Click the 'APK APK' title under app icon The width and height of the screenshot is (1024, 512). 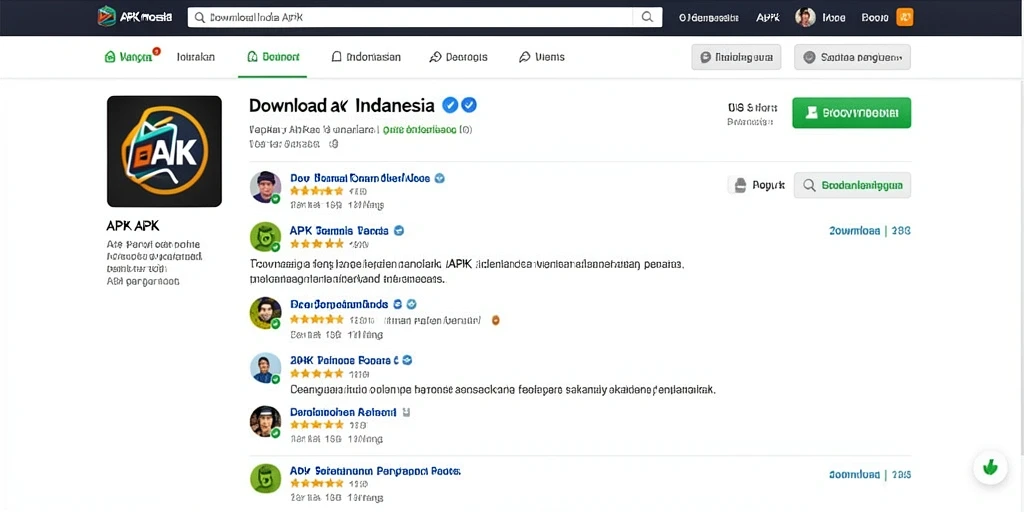tap(133, 226)
